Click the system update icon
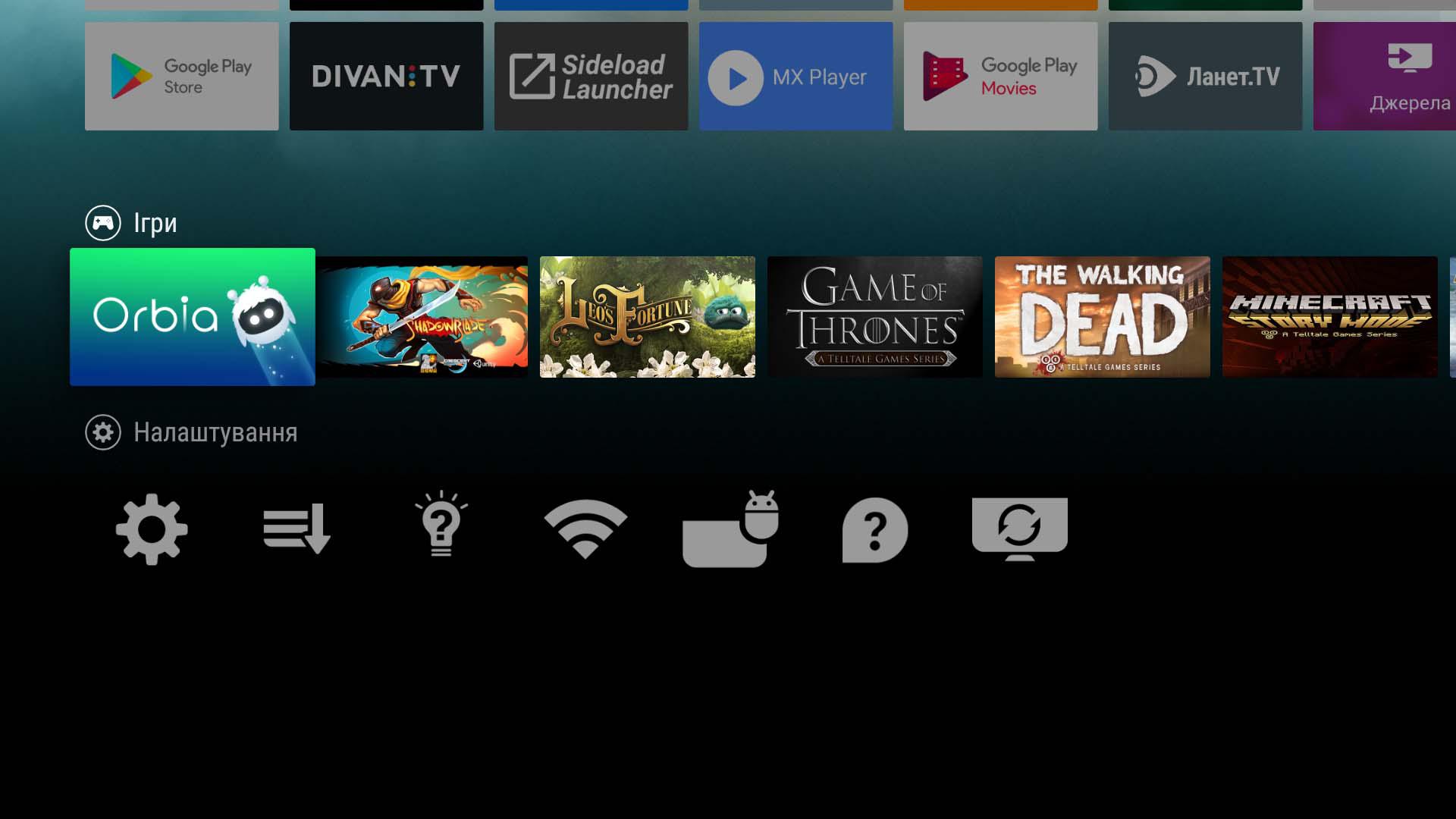Screen dimensions: 1456x819 pyautogui.click(x=1020, y=528)
